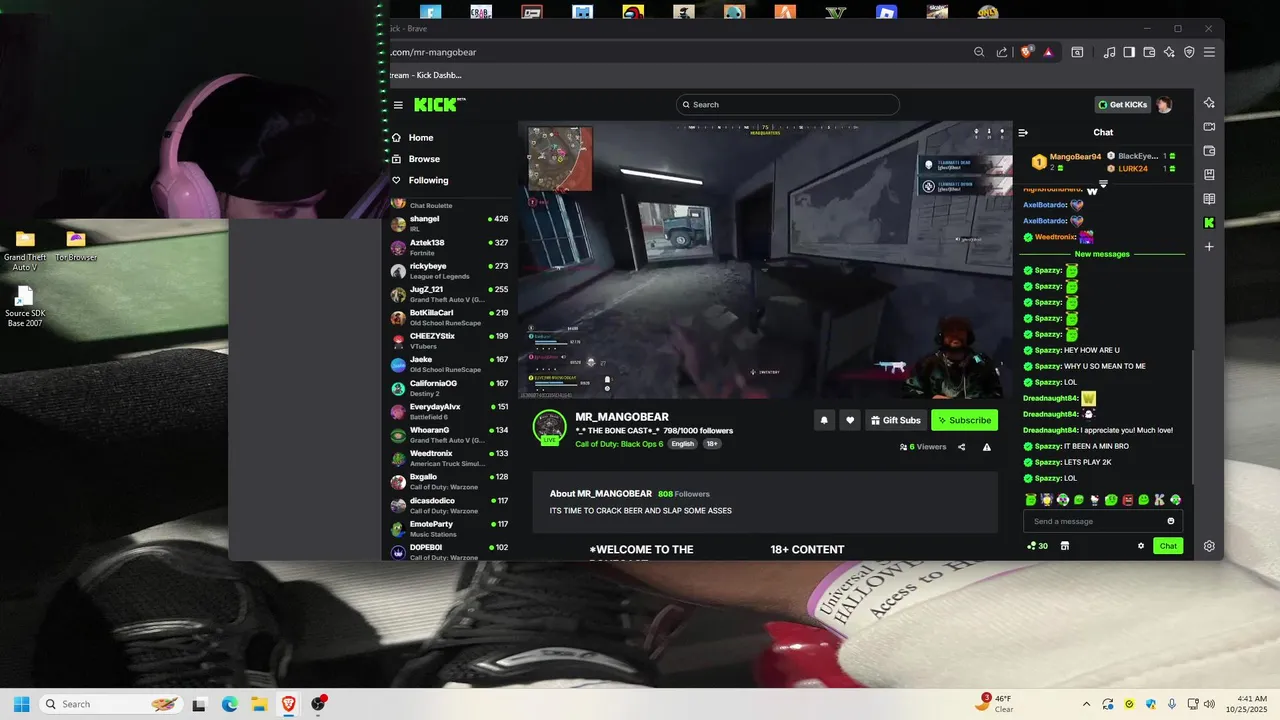This screenshot has height=720, width=1280.
Task: Open Browse in Kick sidebar
Action: click(423, 159)
